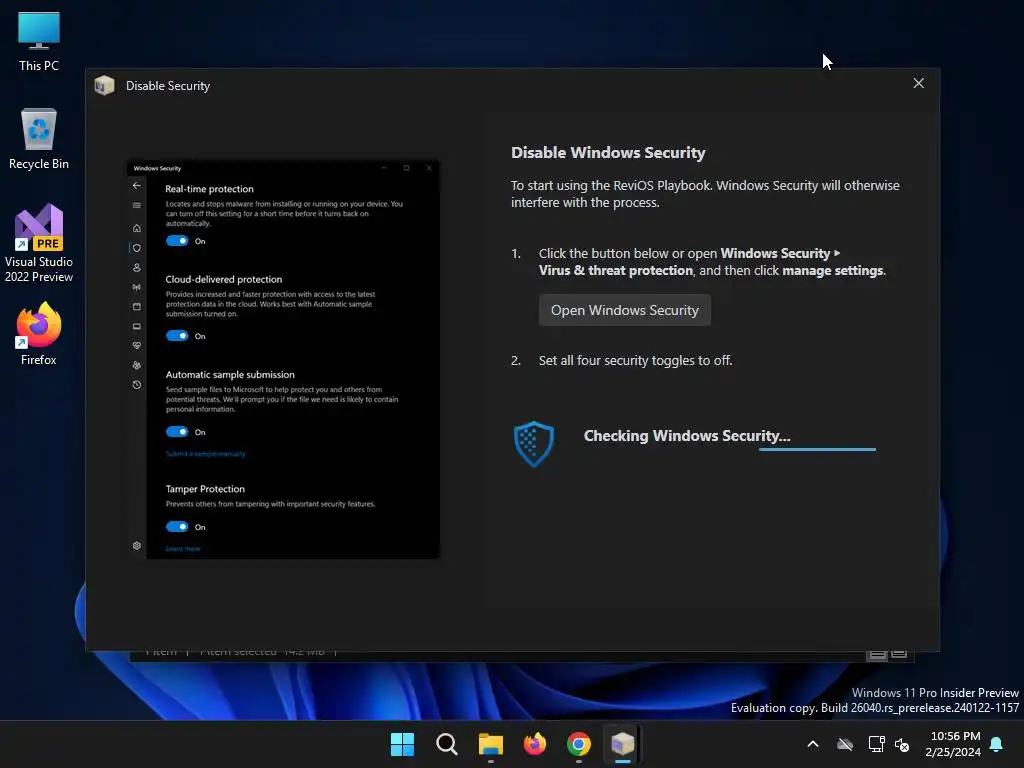Click Device security icon in preview sidebar
This screenshot has width=1024, height=768.
click(x=136, y=327)
